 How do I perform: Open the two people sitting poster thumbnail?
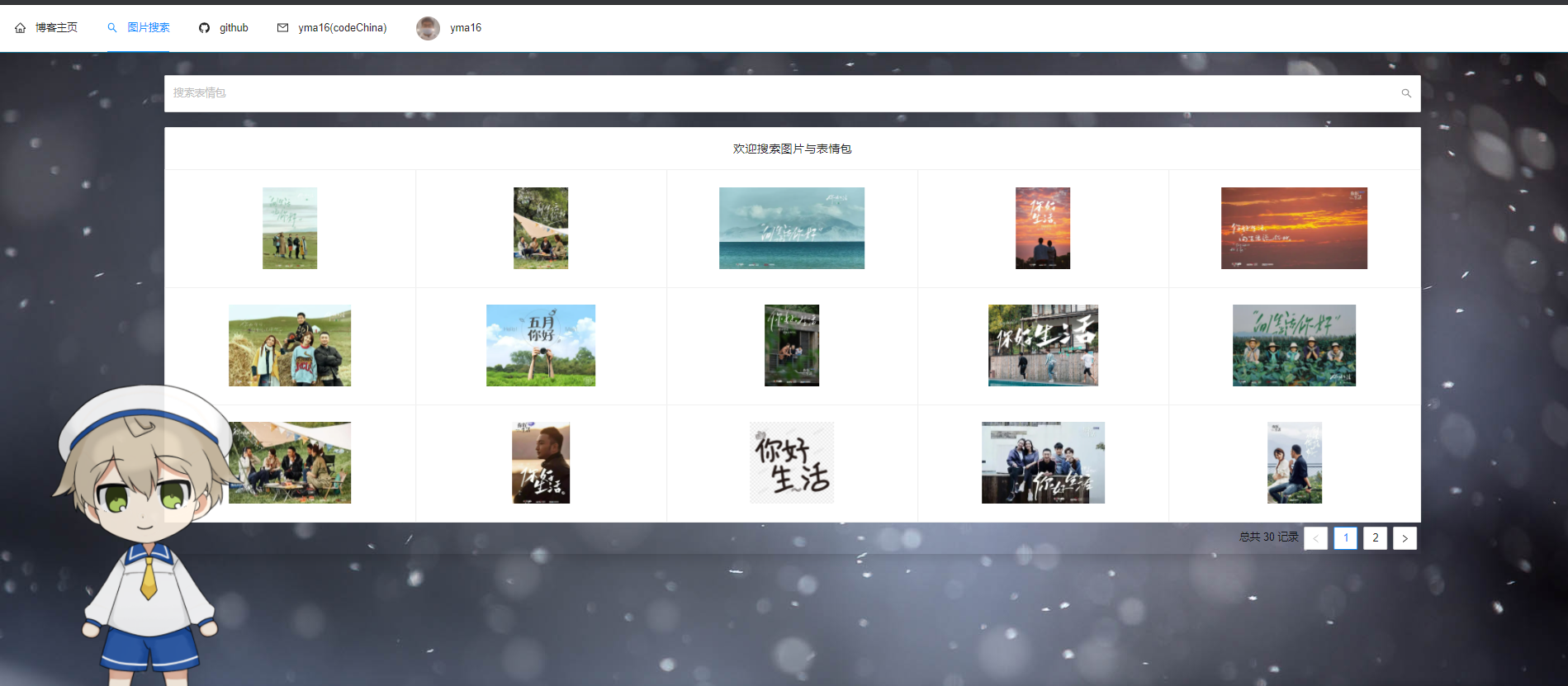pyautogui.click(x=1294, y=462)
